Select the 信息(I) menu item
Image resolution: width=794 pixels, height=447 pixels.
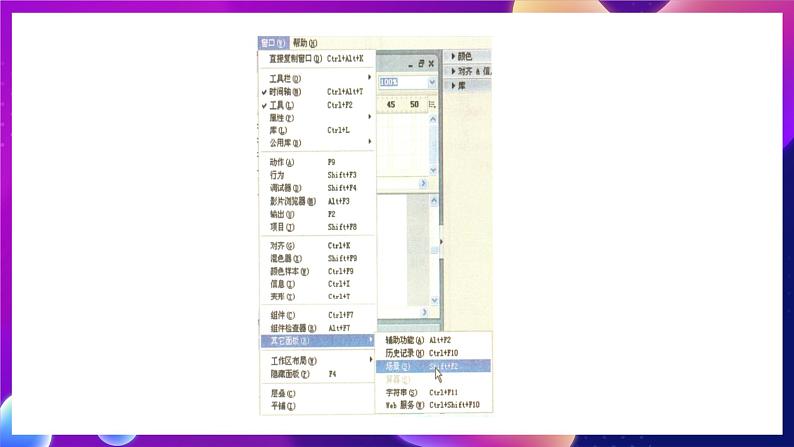[x=317, y=284]
